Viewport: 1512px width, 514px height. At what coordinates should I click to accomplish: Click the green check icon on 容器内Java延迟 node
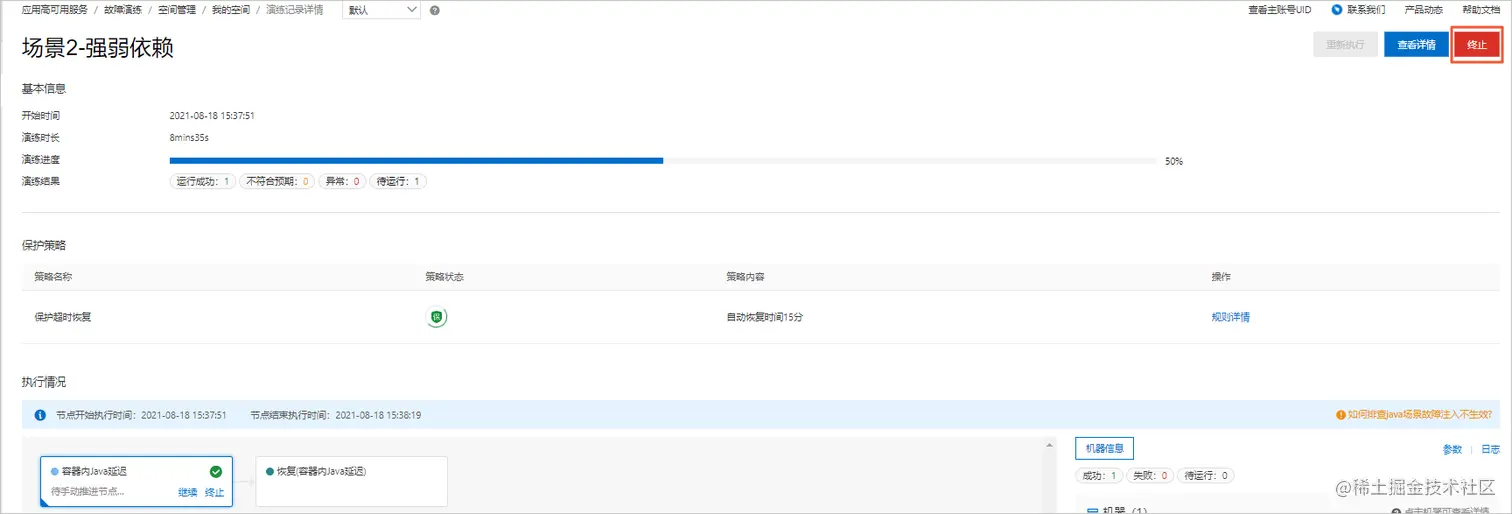coord(216,472)
